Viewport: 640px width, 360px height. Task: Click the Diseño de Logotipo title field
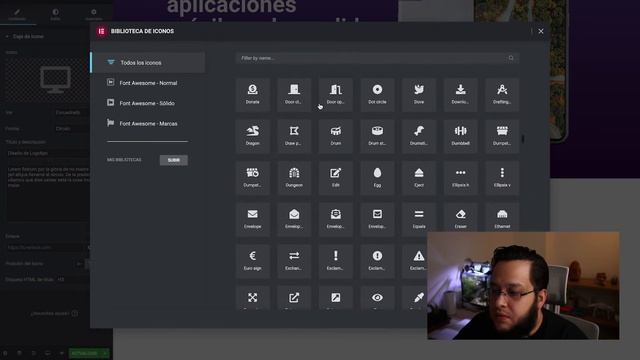point(47,153)
